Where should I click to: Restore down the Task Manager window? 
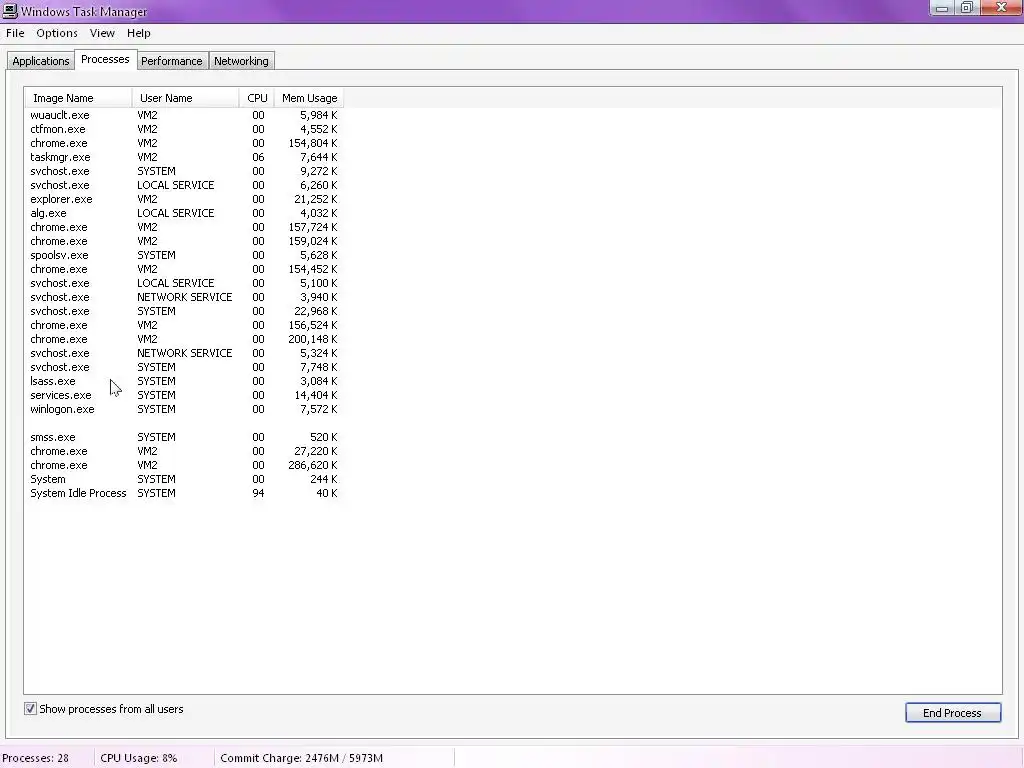tap(967, 8)
